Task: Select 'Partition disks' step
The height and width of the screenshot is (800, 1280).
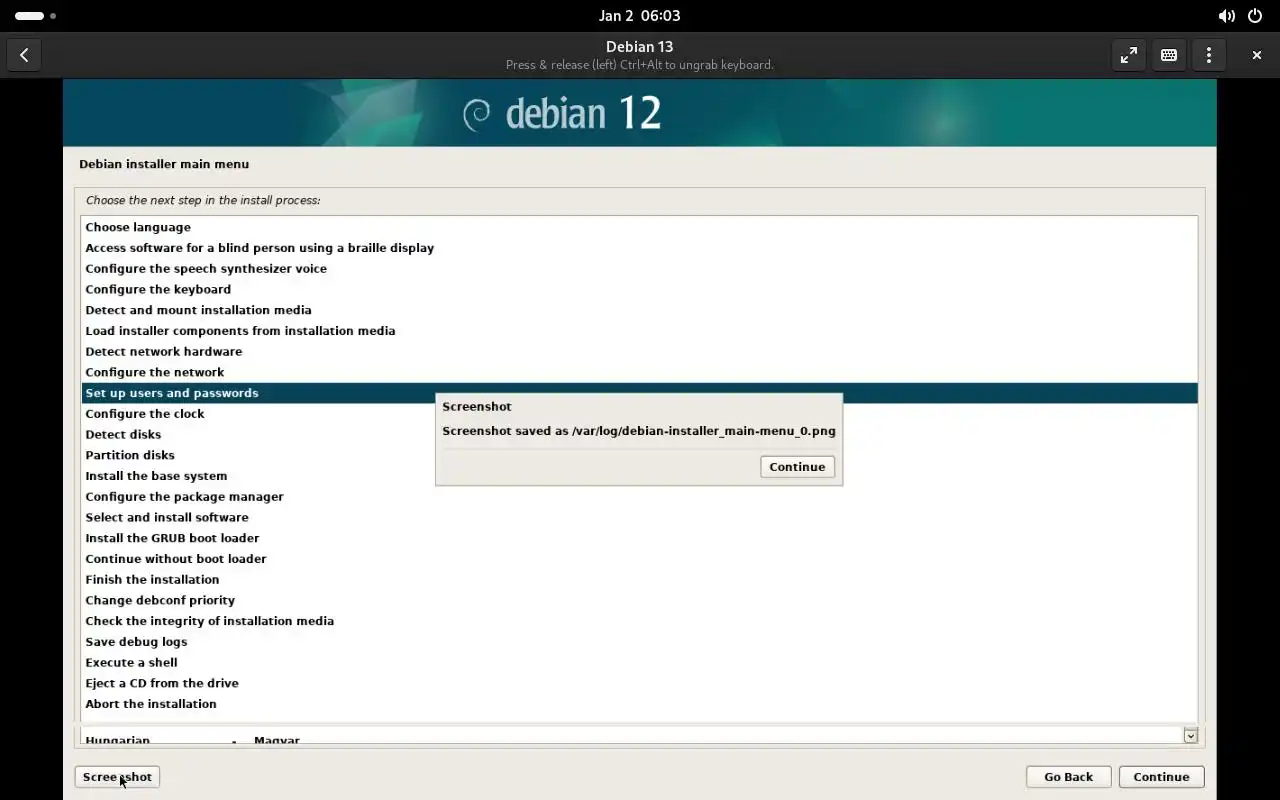Action: 639,455
